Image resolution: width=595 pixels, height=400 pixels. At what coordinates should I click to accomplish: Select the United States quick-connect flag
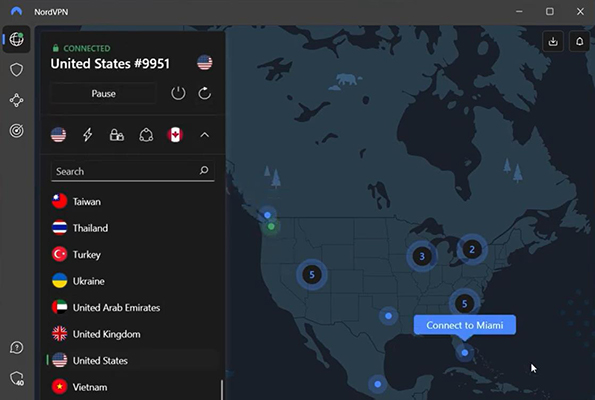[x=58, y=135]
